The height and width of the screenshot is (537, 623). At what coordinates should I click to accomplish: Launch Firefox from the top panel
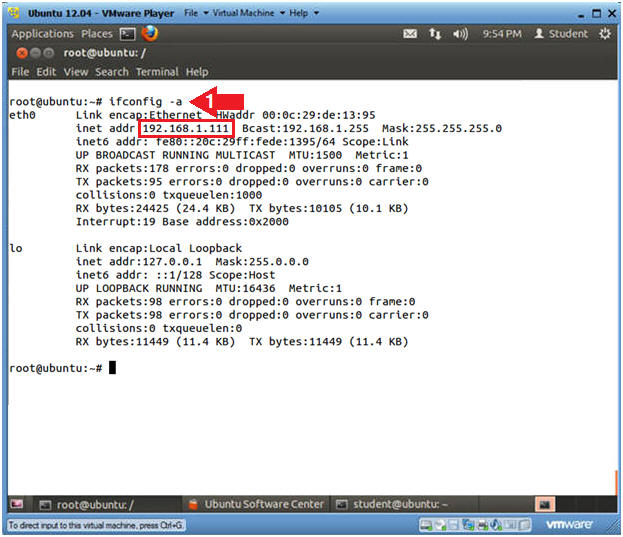tap(149, 33)
